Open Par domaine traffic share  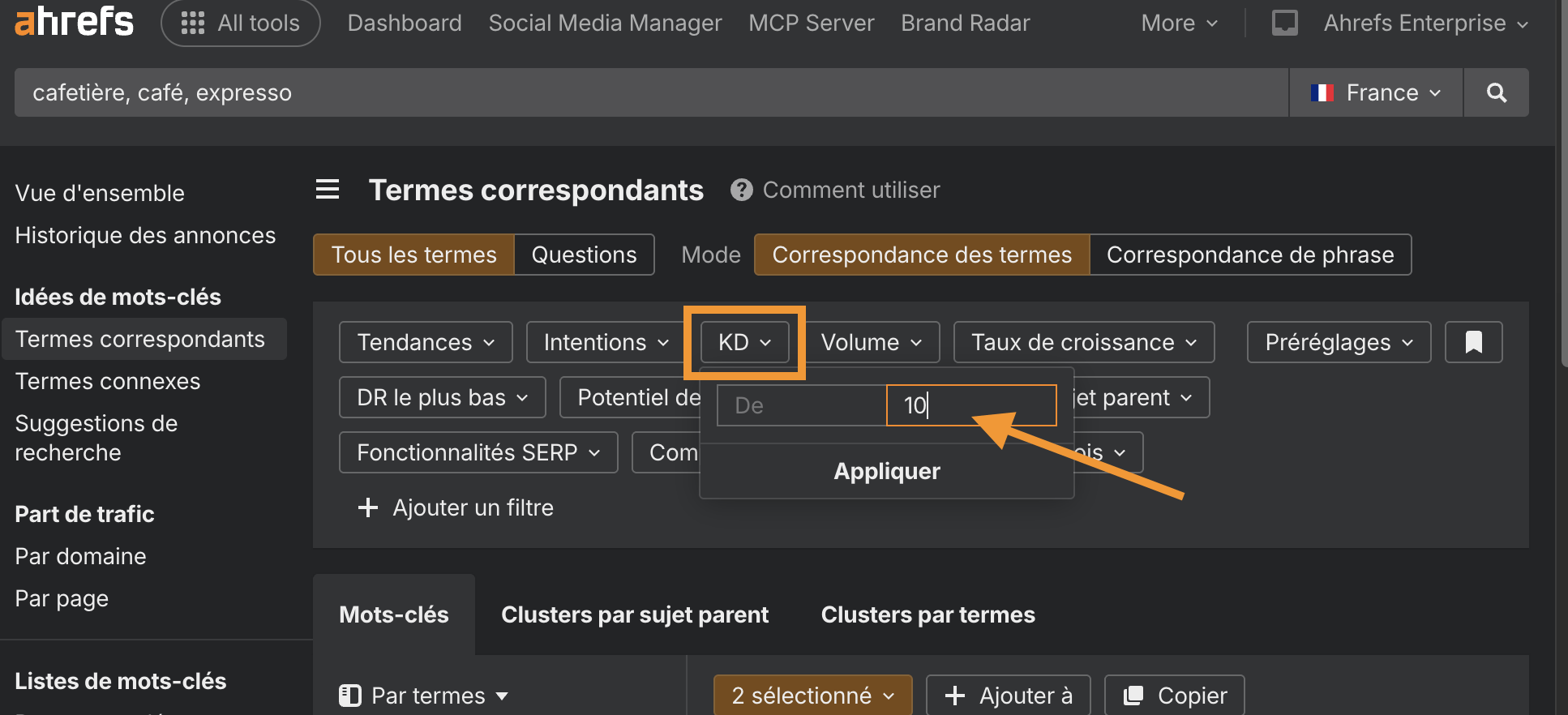[x=80, y=556]
